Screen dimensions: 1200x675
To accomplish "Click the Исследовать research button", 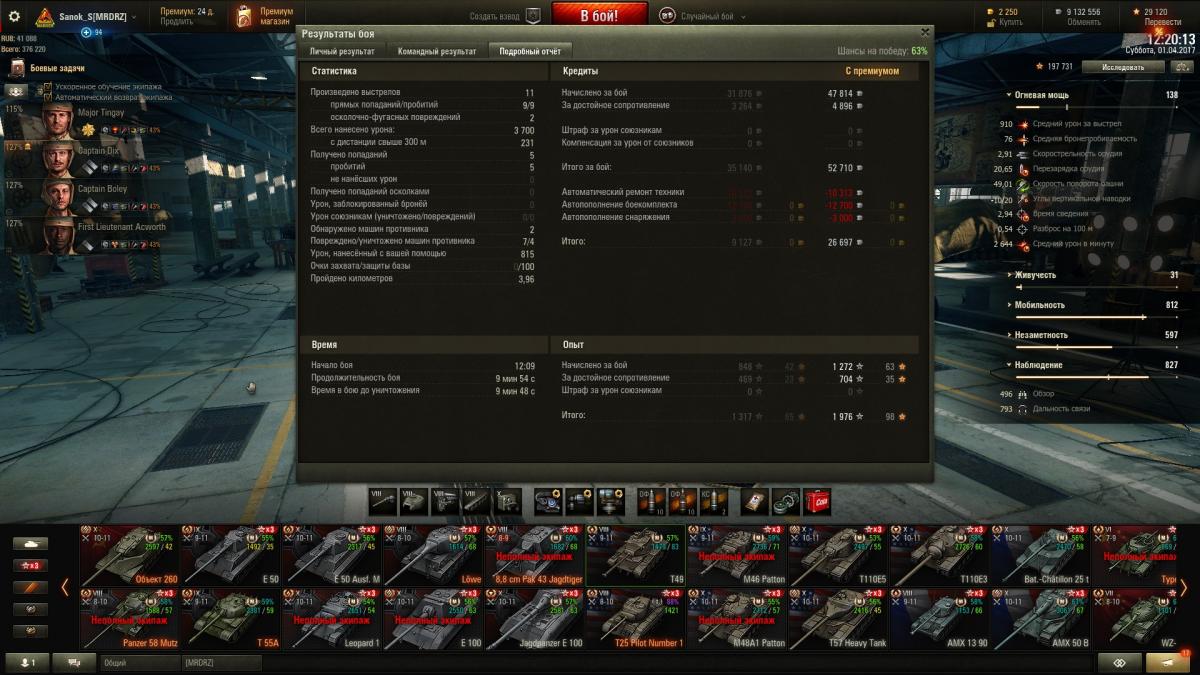I will point(1123,67).
